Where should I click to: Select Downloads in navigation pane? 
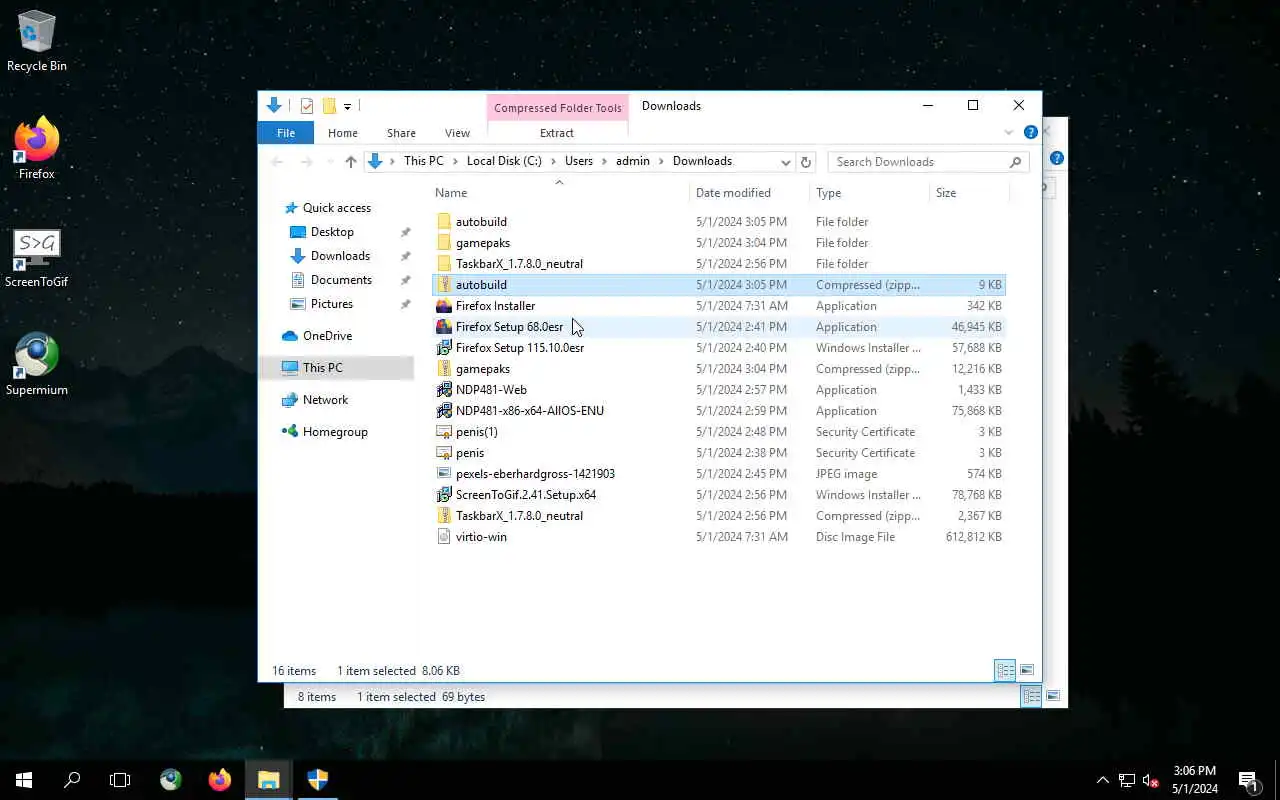340,256
